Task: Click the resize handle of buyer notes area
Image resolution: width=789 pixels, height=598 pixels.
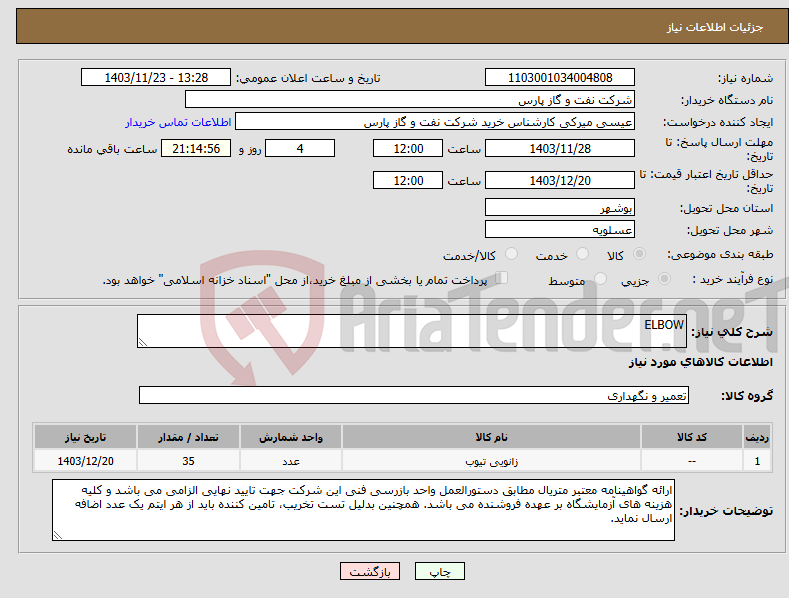Action: [x=58, y=536]
